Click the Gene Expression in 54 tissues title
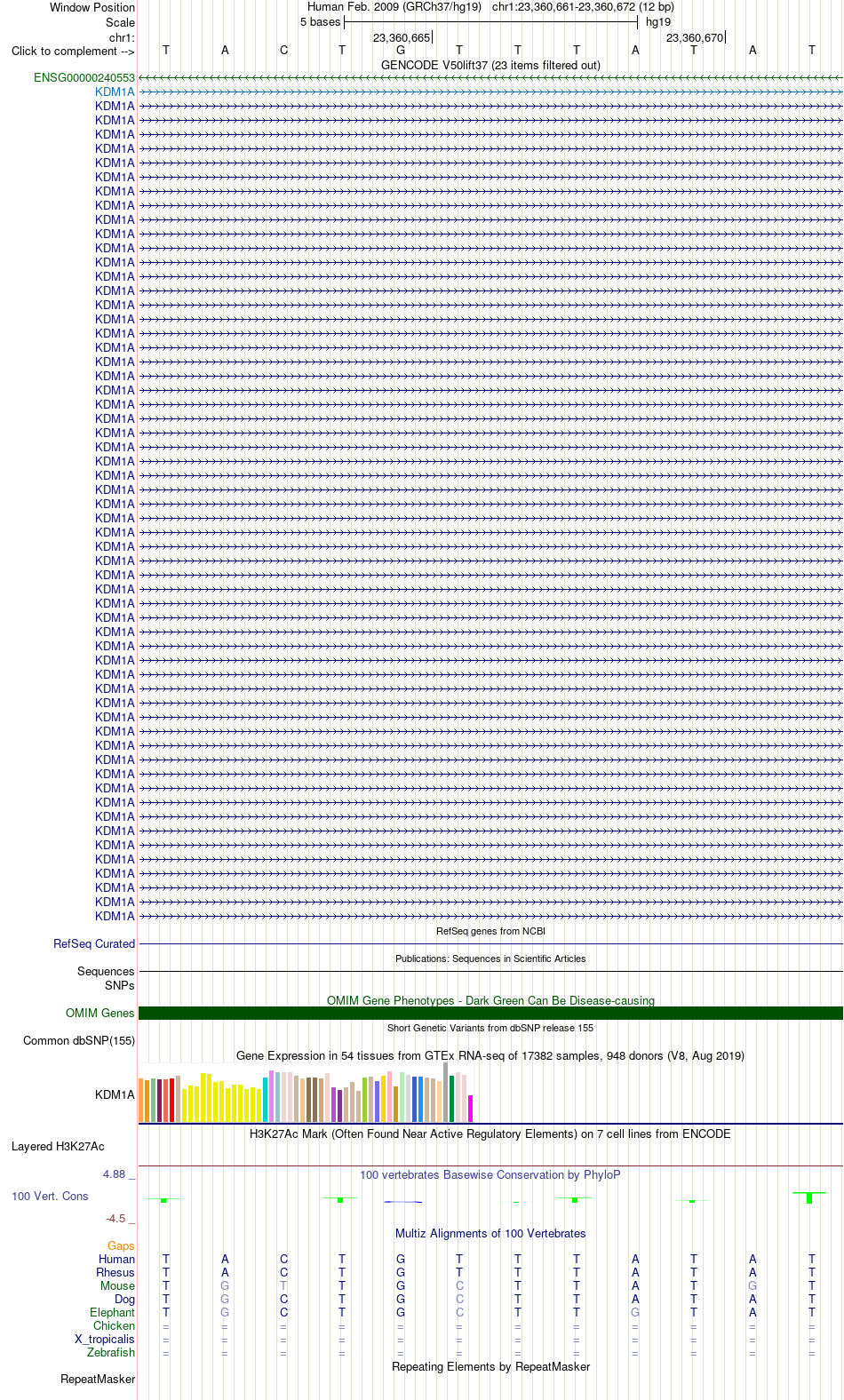Viewport: 844px width, 1400px height. pyautogui.click(x=490, y=1056)
